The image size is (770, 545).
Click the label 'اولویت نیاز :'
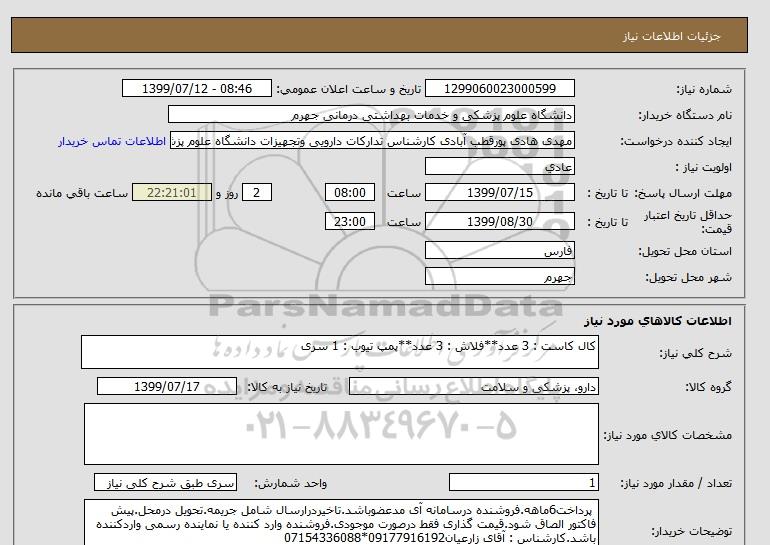point(704,167)
